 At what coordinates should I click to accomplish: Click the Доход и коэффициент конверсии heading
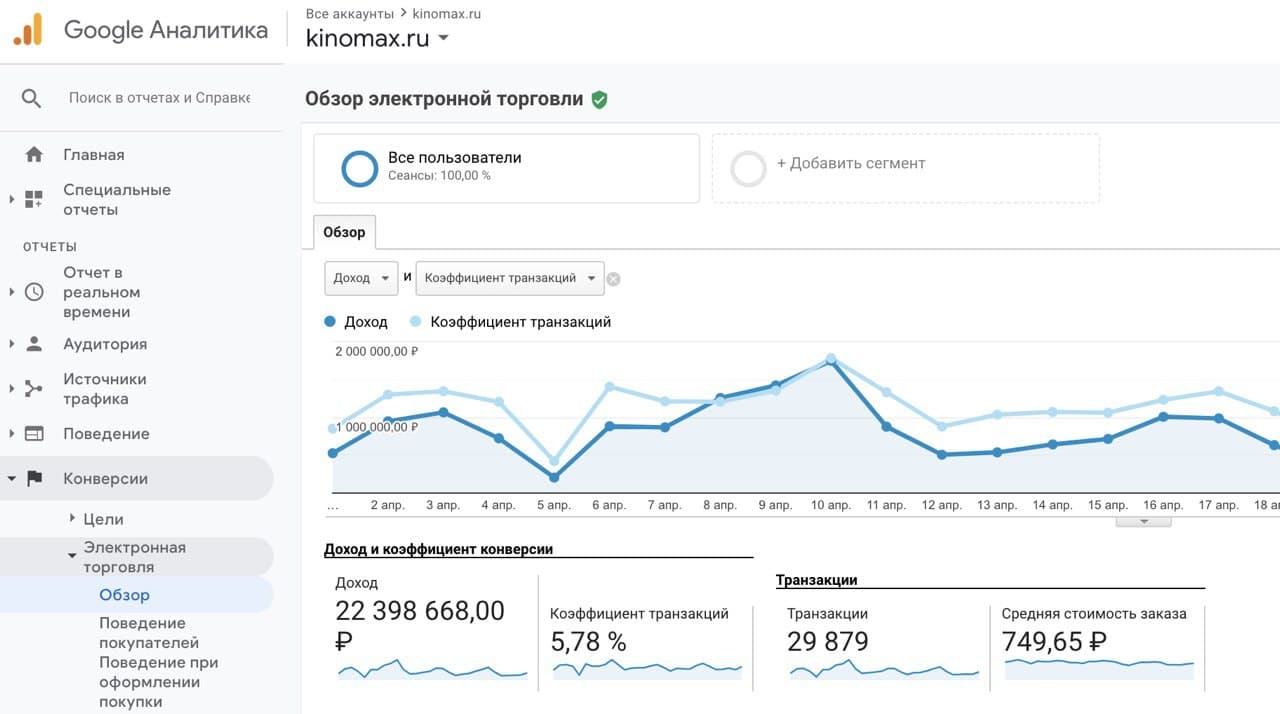coord(438,549)
